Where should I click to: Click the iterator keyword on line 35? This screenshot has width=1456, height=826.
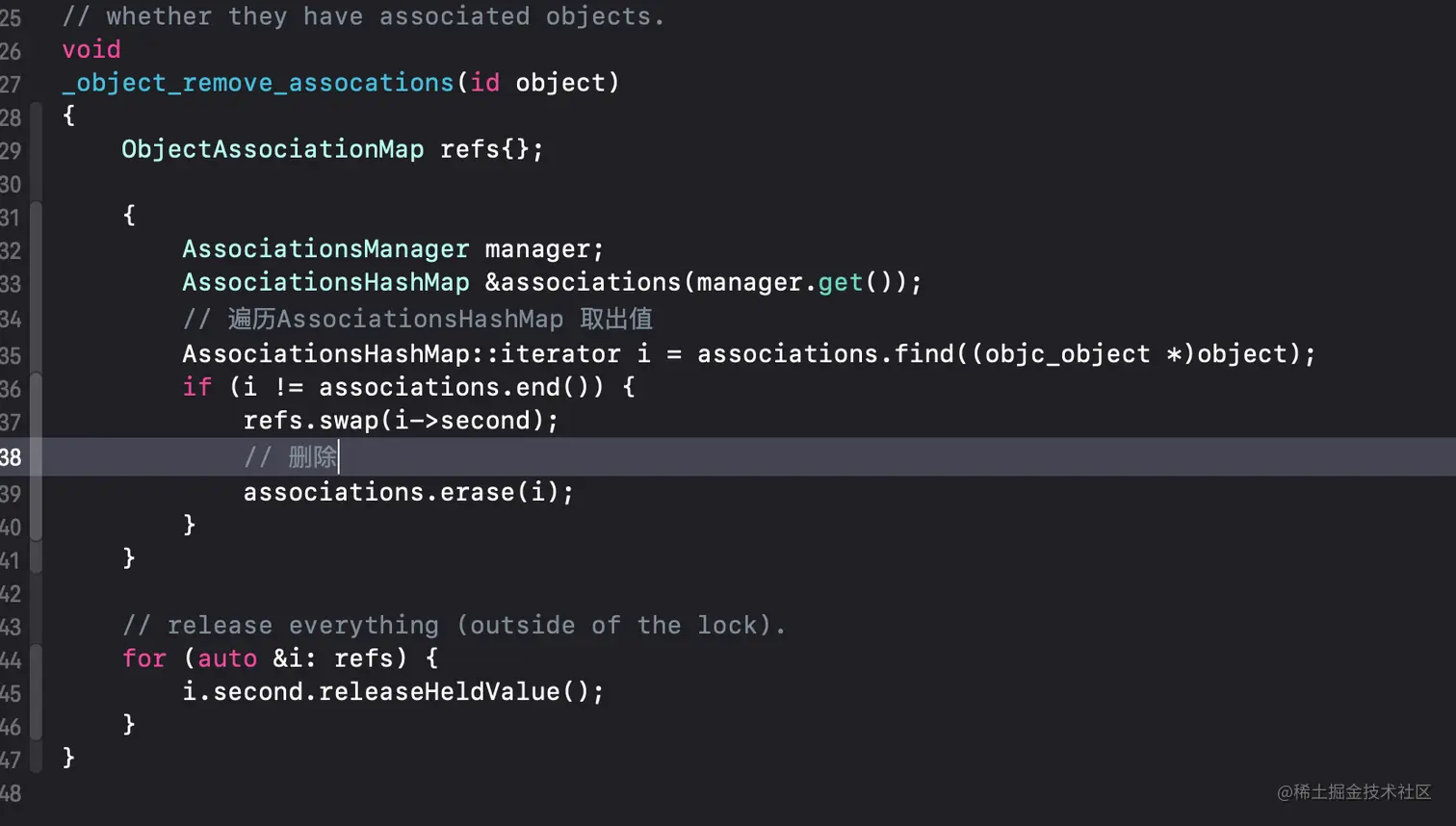559,354
